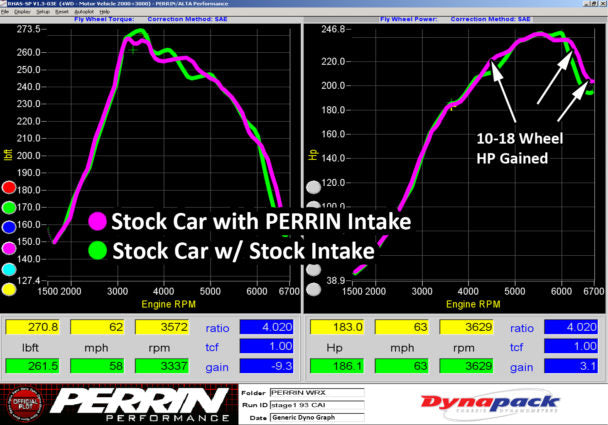Toggle the blue run color circle

tap(9, 227)
